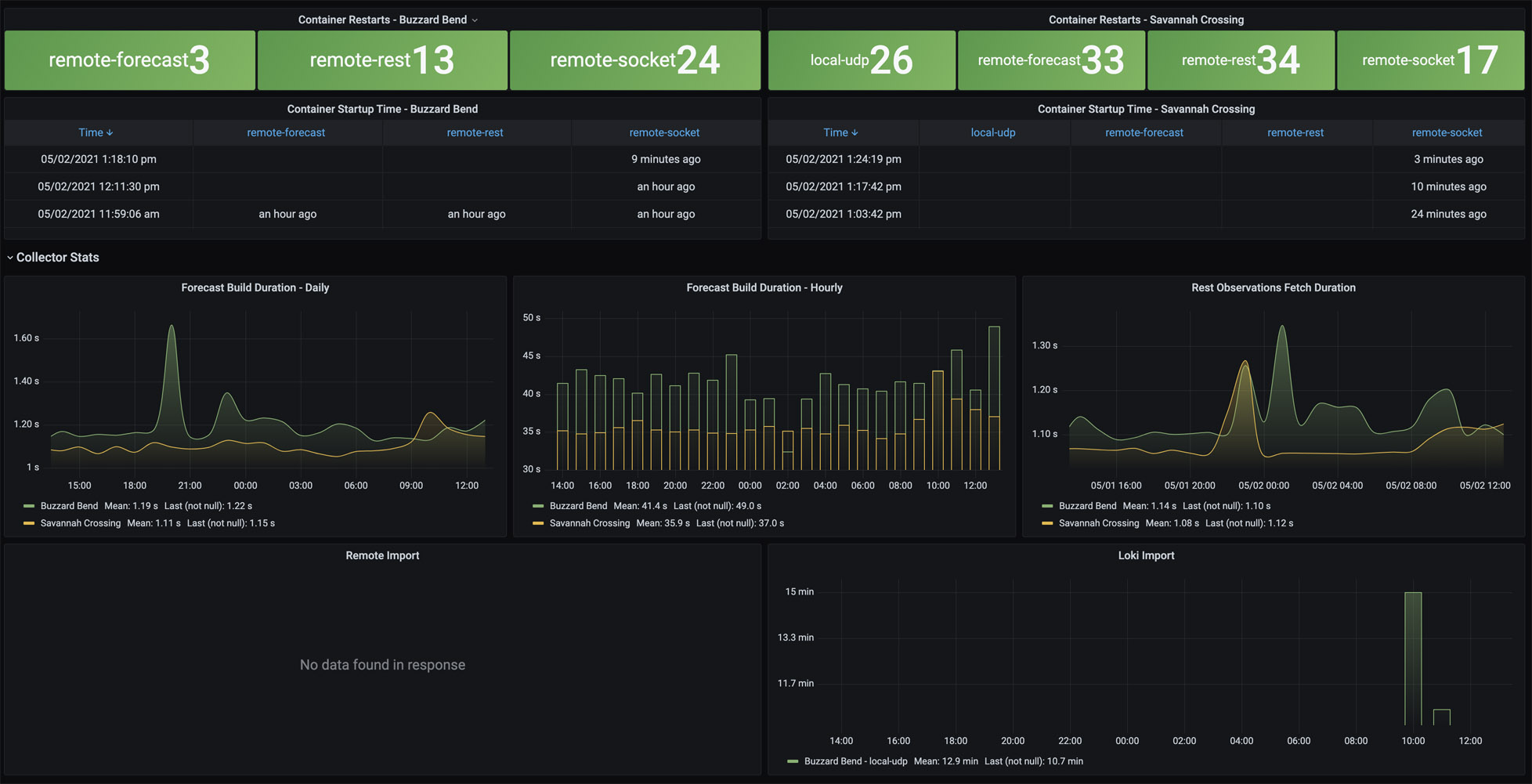Select the local-udp 26 stat tile

[862, 60]
